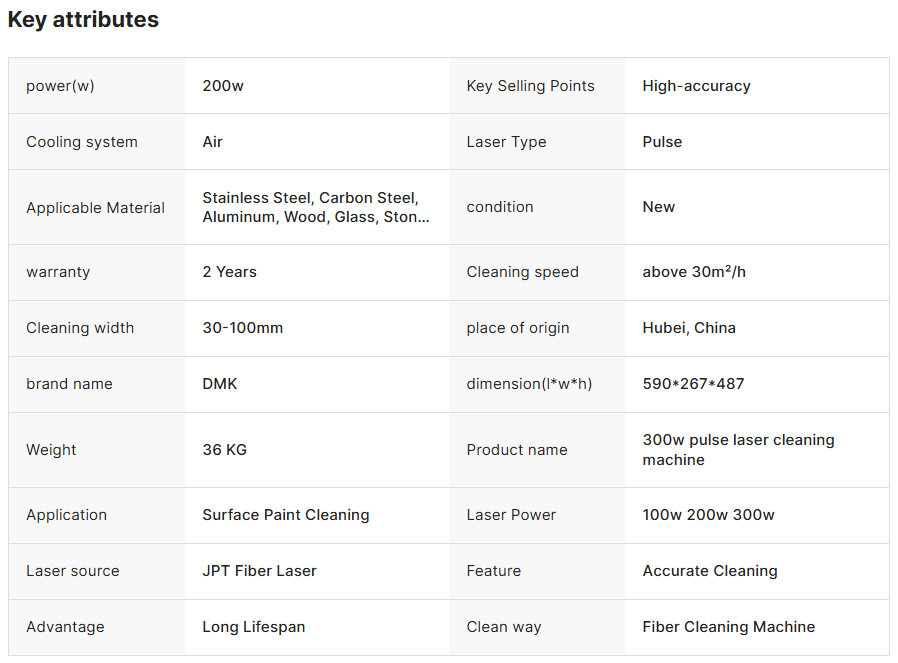Click Hubei, China place of origin
Viewport: 898px width, 663px height.
point(689,328)
